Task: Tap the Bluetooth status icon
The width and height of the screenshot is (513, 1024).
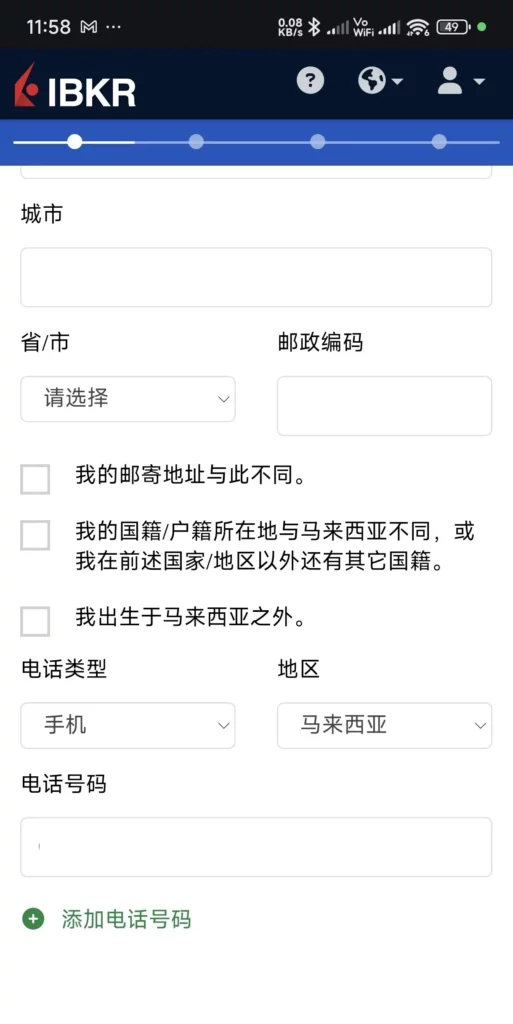Action: click(x=314, y=27)
